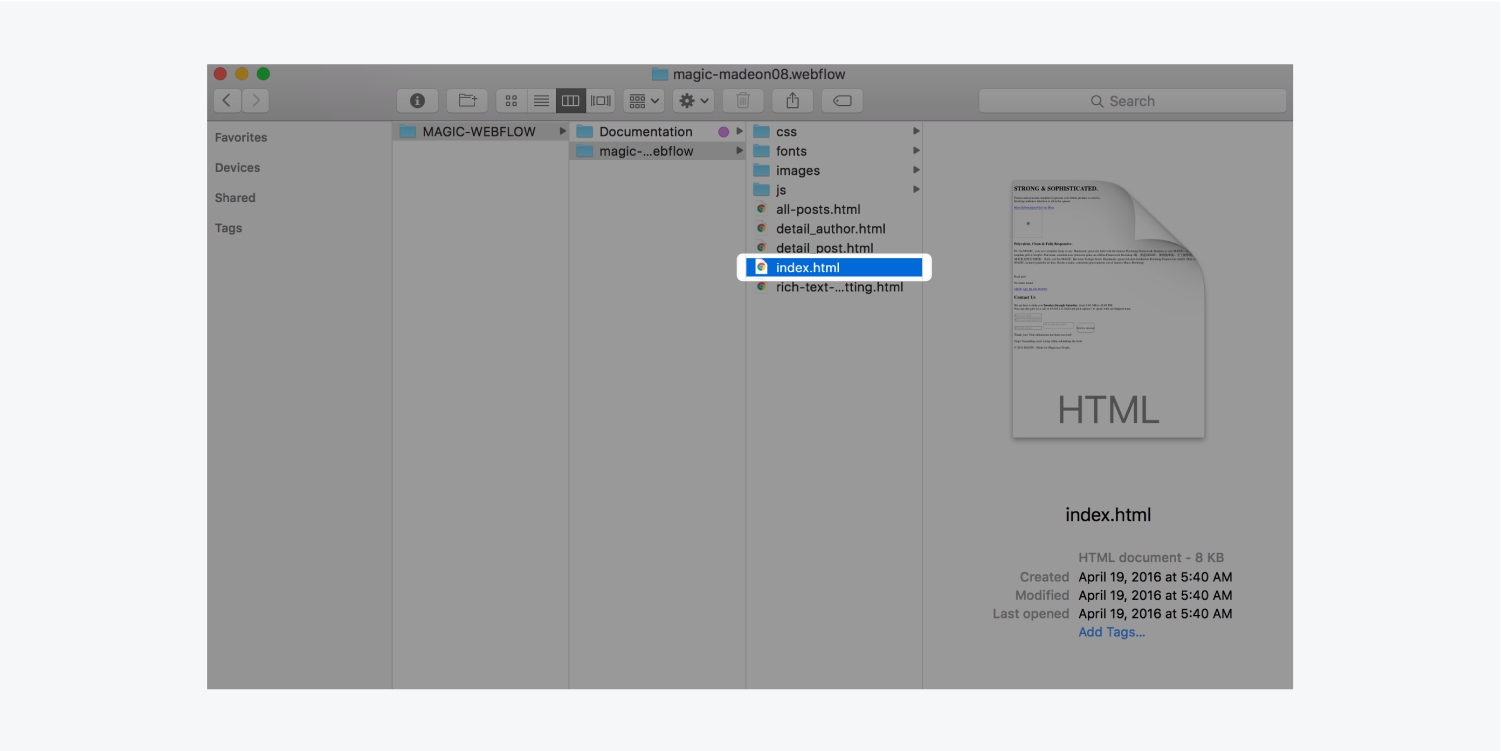The height and width of the screenshot is (751, 1501).
Task: Switch to list view
Action: 541,101
